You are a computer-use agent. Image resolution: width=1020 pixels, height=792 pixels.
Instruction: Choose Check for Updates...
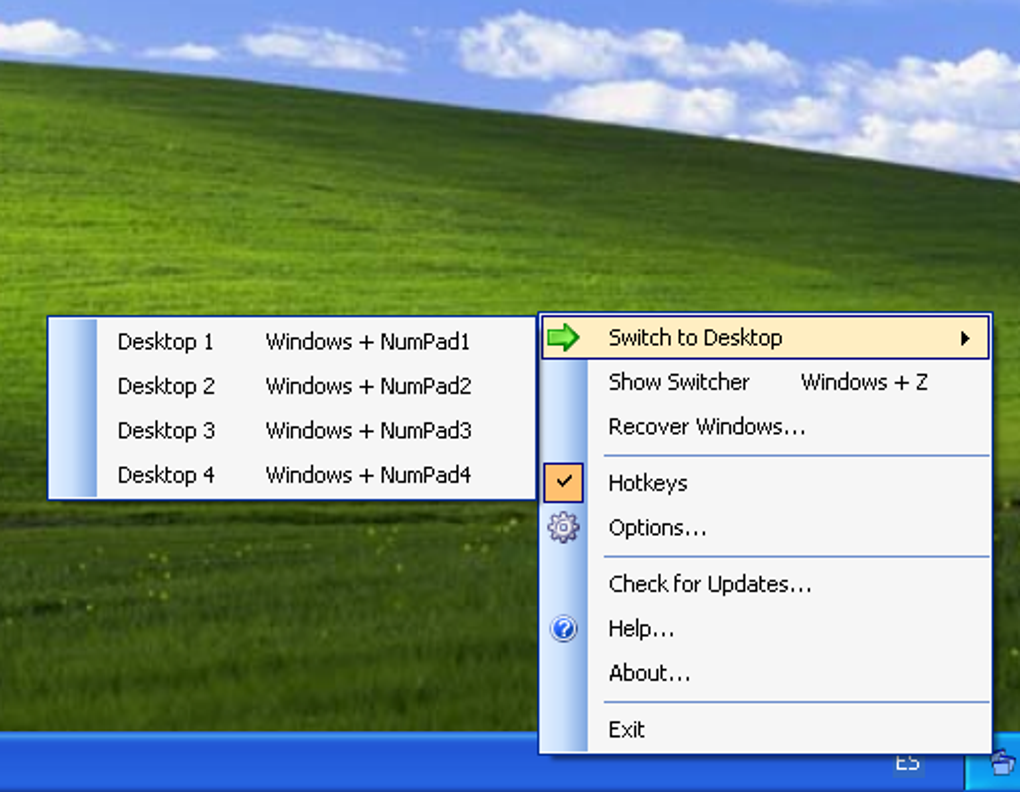pyautogui.click(x=765, y=584)
